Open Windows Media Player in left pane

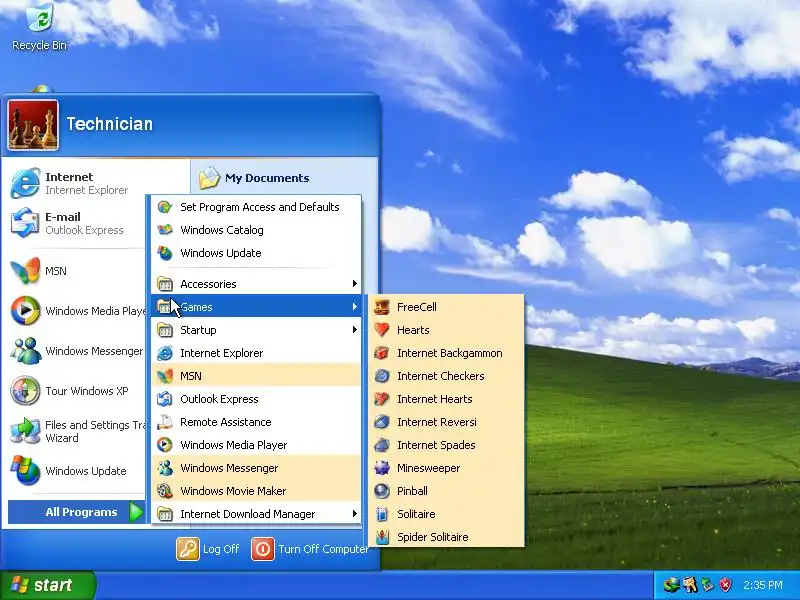tap(78, 311)
